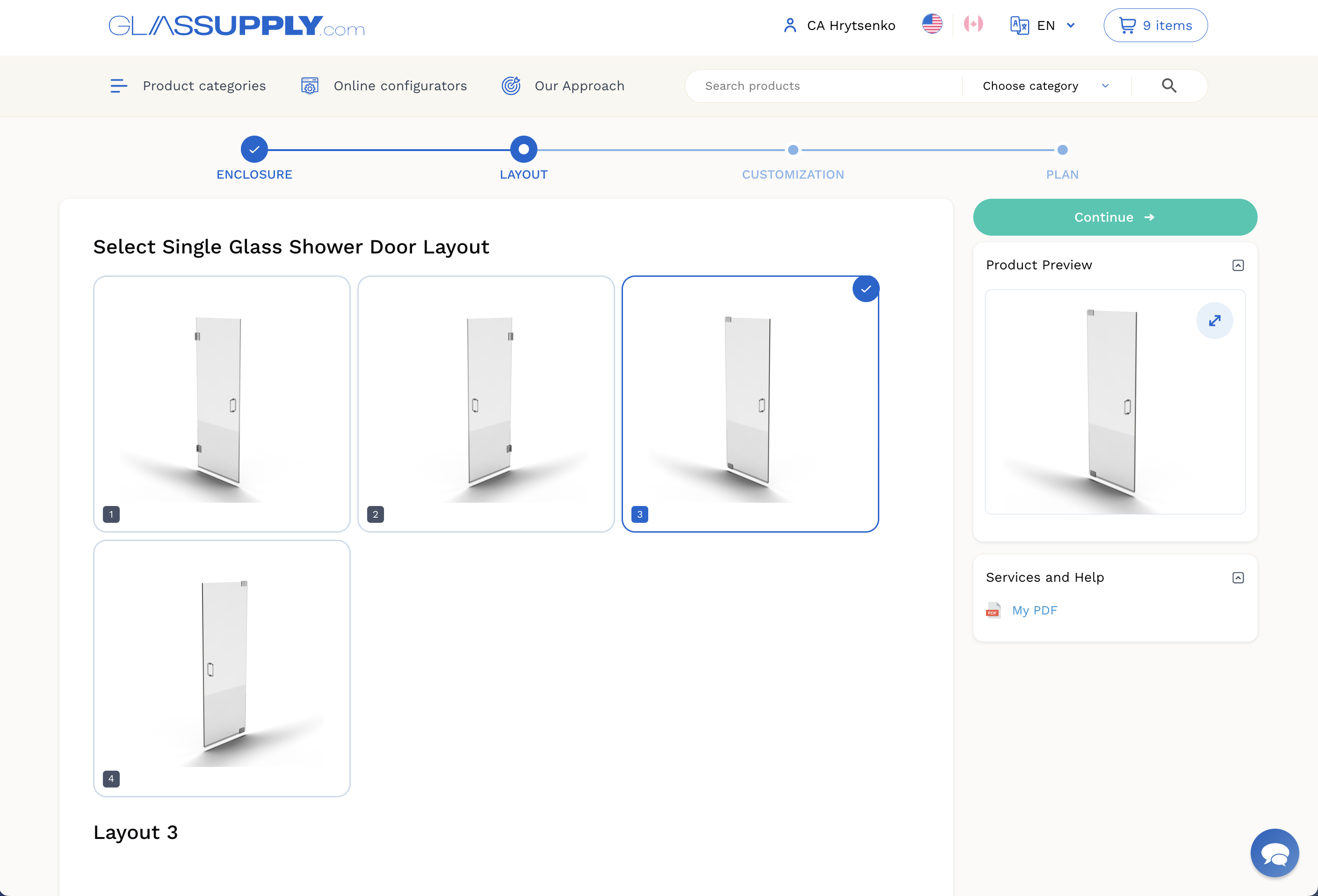The height and width of the screenshot is (896, 1318).
Task: Open Online configurators menu item
Action: pyautogui.click(x=384, y=86)
